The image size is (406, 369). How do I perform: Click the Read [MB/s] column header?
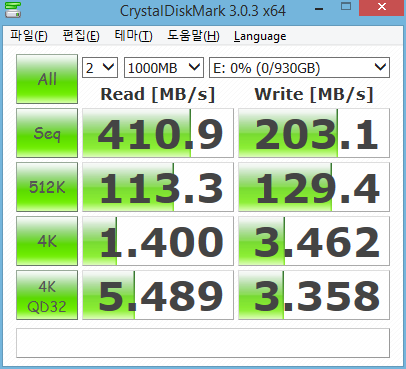[158, 94]
